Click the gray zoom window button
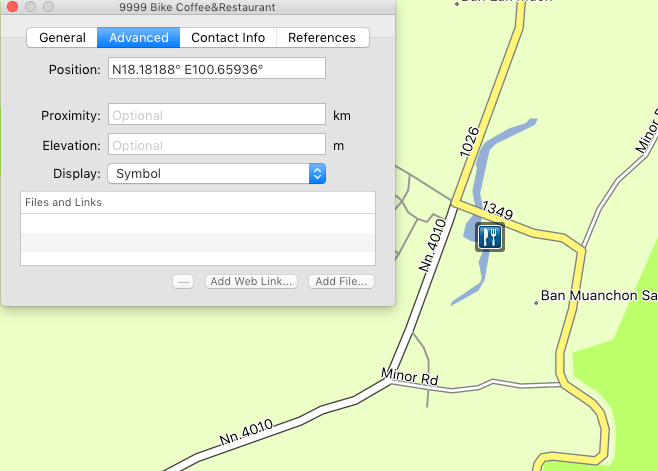 click(47, 8)
